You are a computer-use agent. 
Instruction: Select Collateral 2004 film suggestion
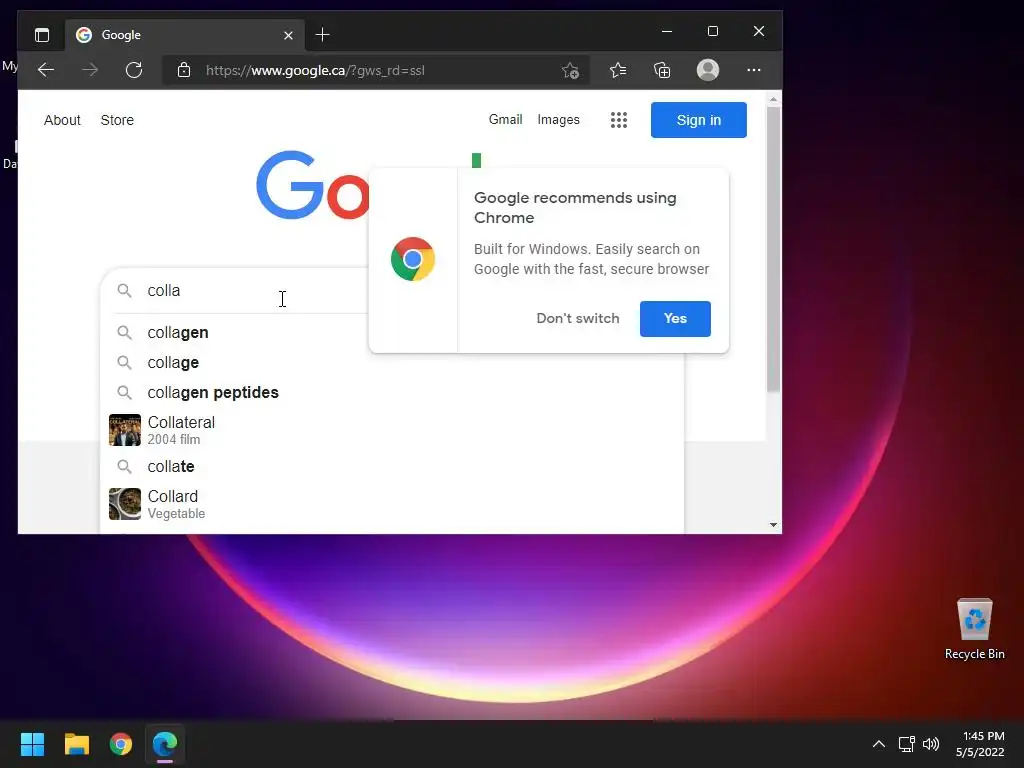pyautogui.click(x=392, y=430)
